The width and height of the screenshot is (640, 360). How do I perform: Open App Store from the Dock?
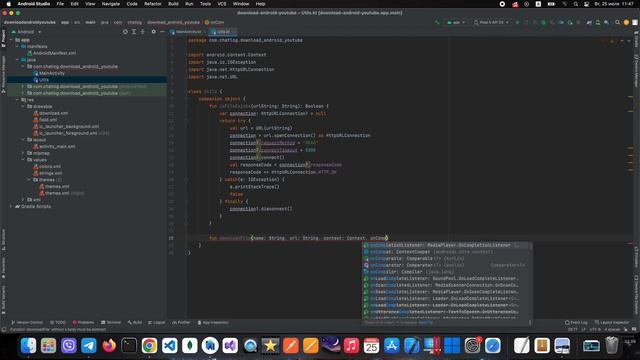[391, 346]
